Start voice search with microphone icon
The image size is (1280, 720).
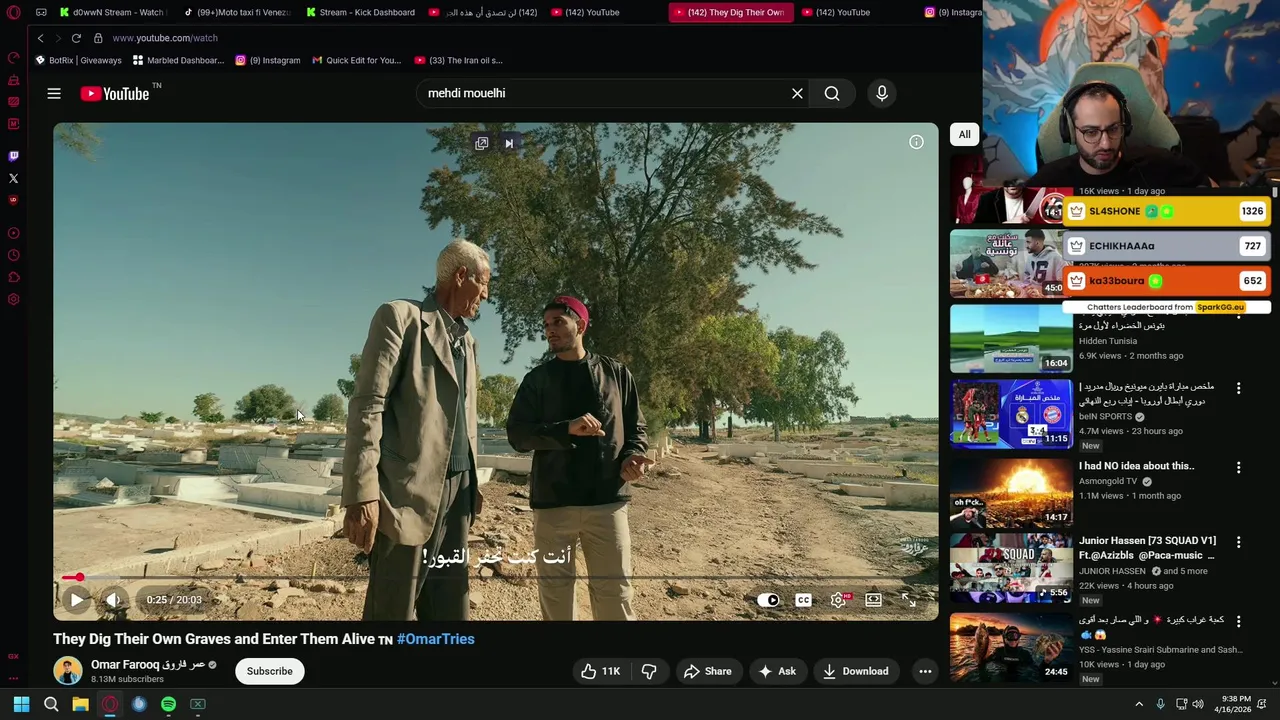pyautogui.click(x=882, y=93)
